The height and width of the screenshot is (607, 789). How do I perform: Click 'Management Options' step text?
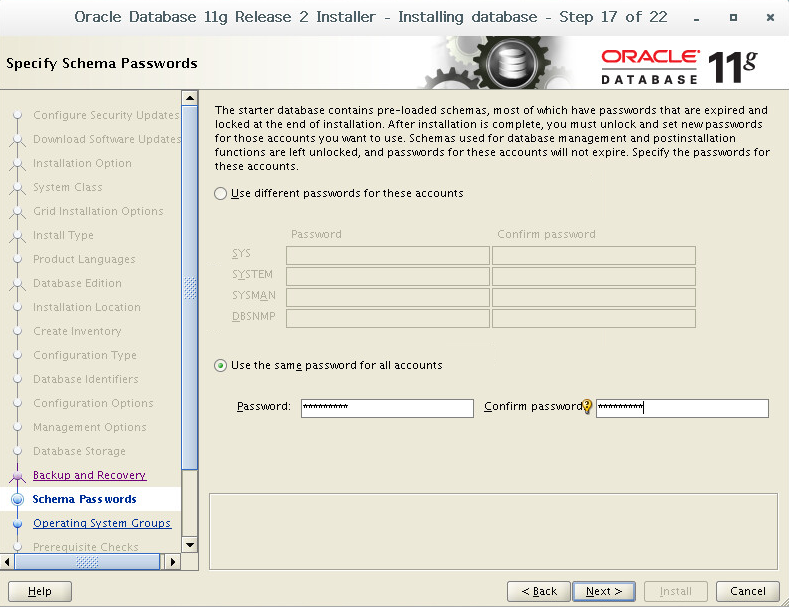click(90, 427)
